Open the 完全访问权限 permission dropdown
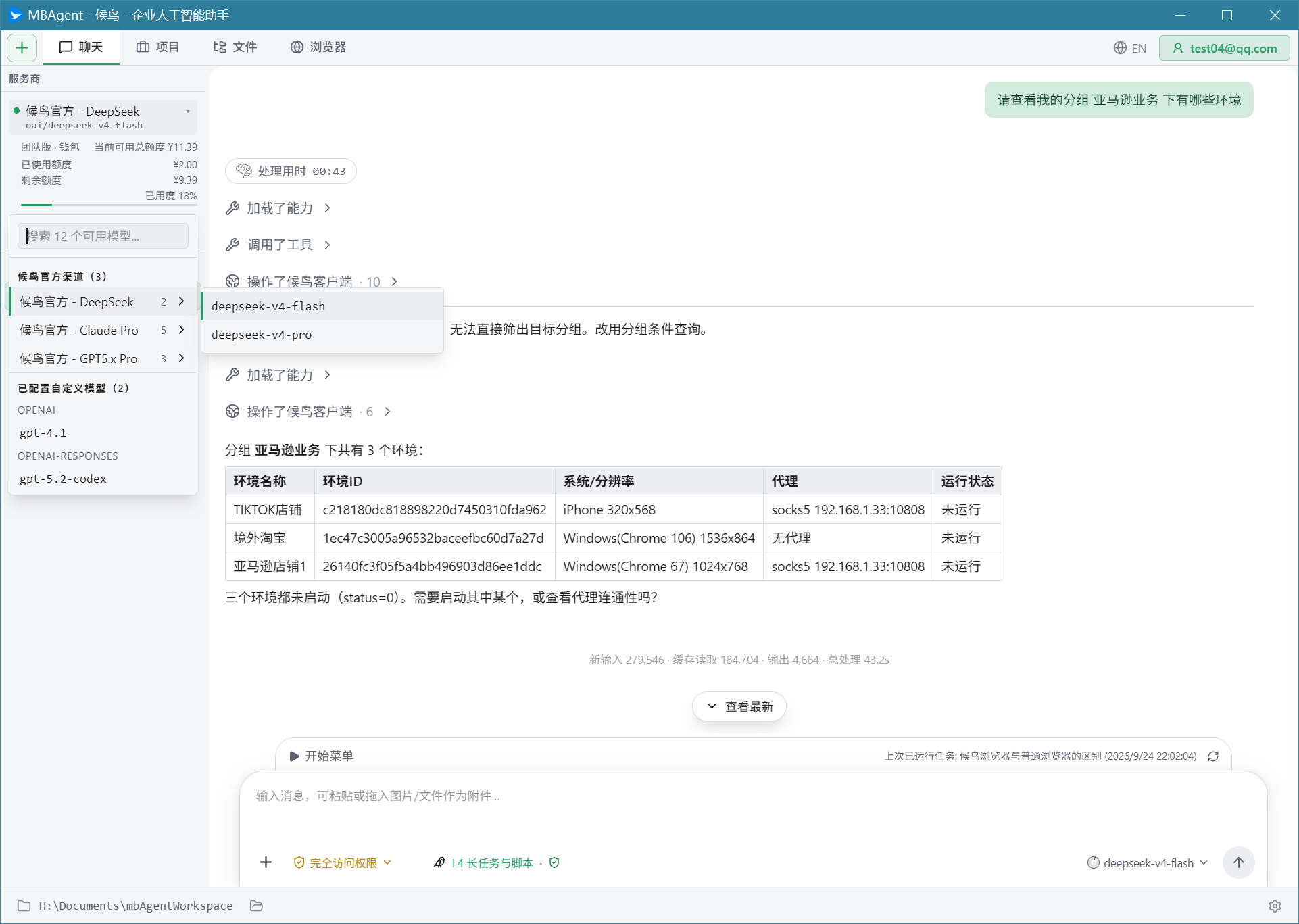Screen dimensions: 1299x924 (343, 863)
